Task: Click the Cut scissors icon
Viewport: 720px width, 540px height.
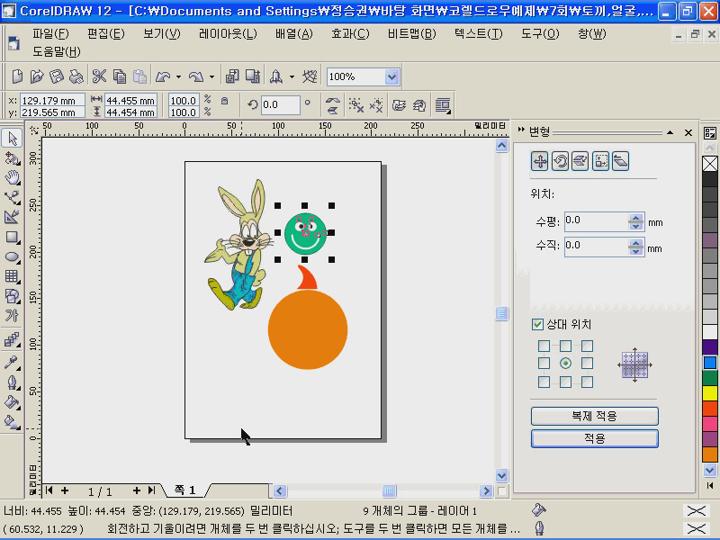Action: point(99,76)
